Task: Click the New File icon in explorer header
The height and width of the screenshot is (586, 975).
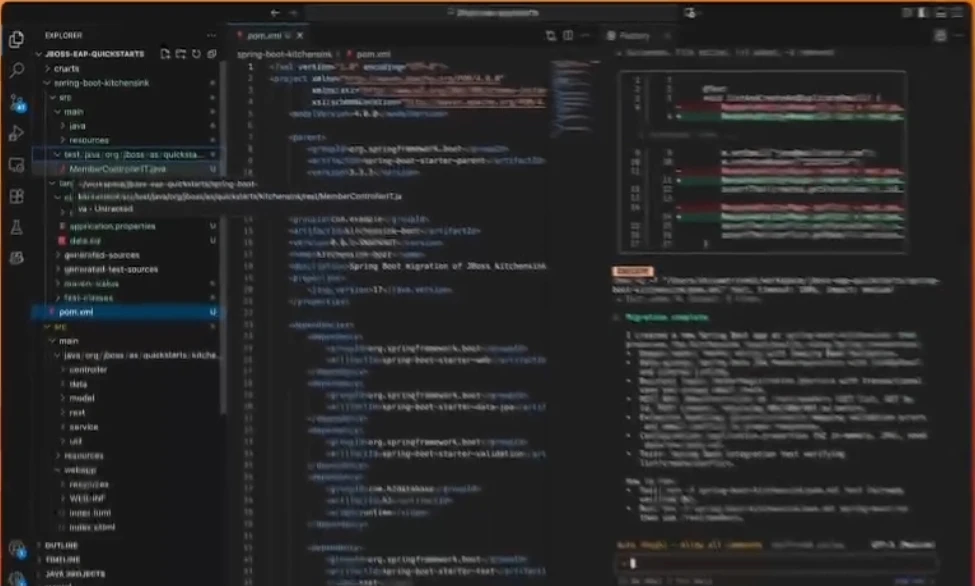Action: [165, 54]
